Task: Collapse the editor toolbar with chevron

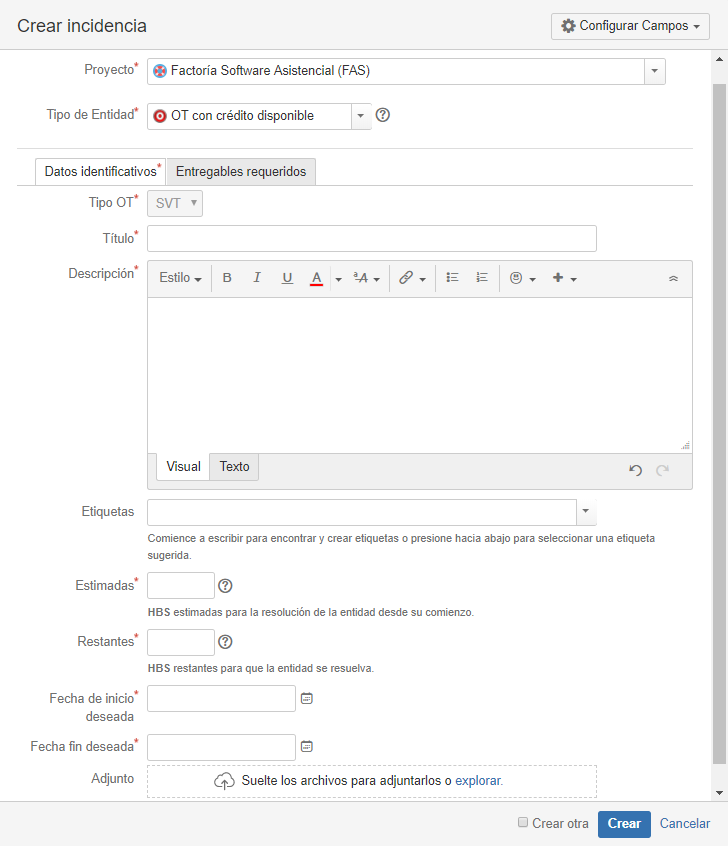Action: [673, 278]
